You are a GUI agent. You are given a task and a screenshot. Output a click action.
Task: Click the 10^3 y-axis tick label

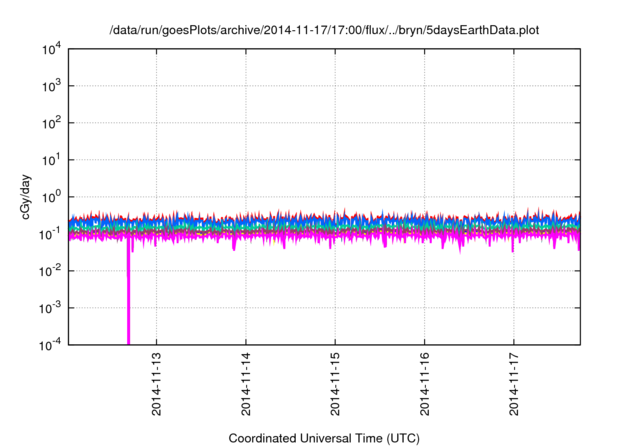(x=51, y=86)
